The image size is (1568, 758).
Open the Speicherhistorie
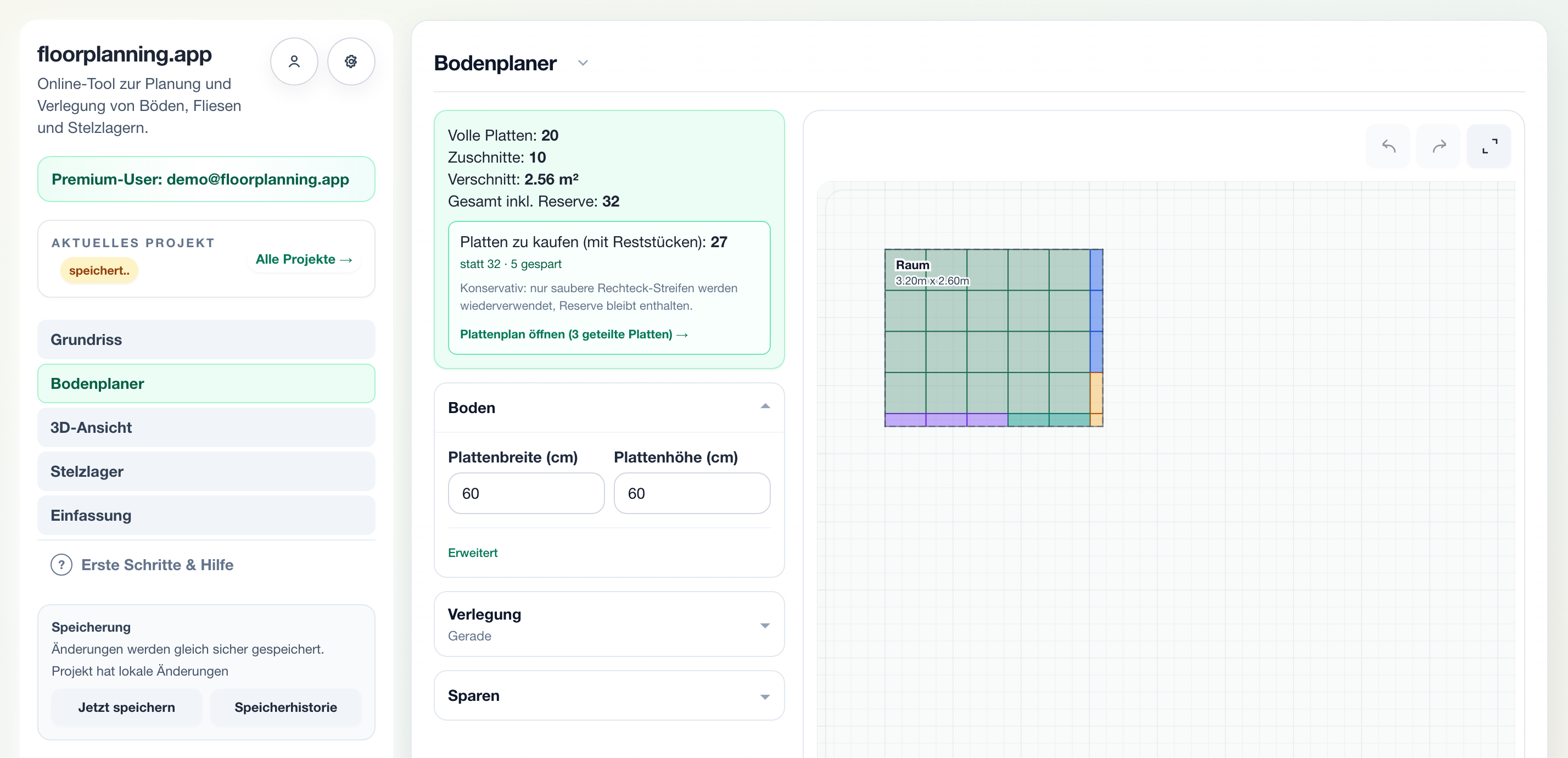(x=285, y=707)
